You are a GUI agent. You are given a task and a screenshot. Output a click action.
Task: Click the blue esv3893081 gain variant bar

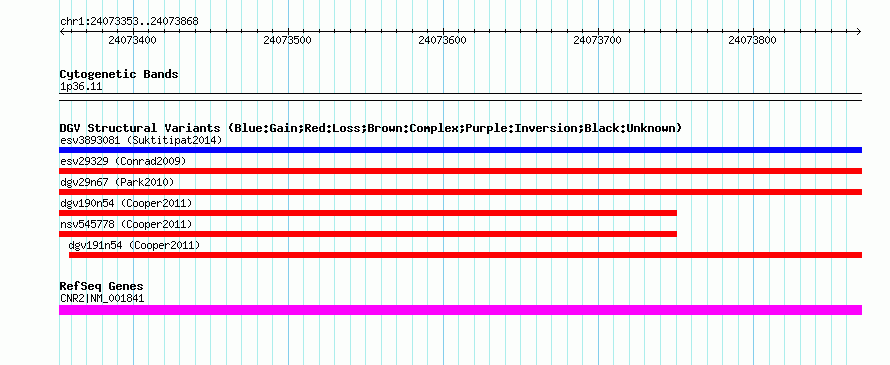tap(460, 150)
